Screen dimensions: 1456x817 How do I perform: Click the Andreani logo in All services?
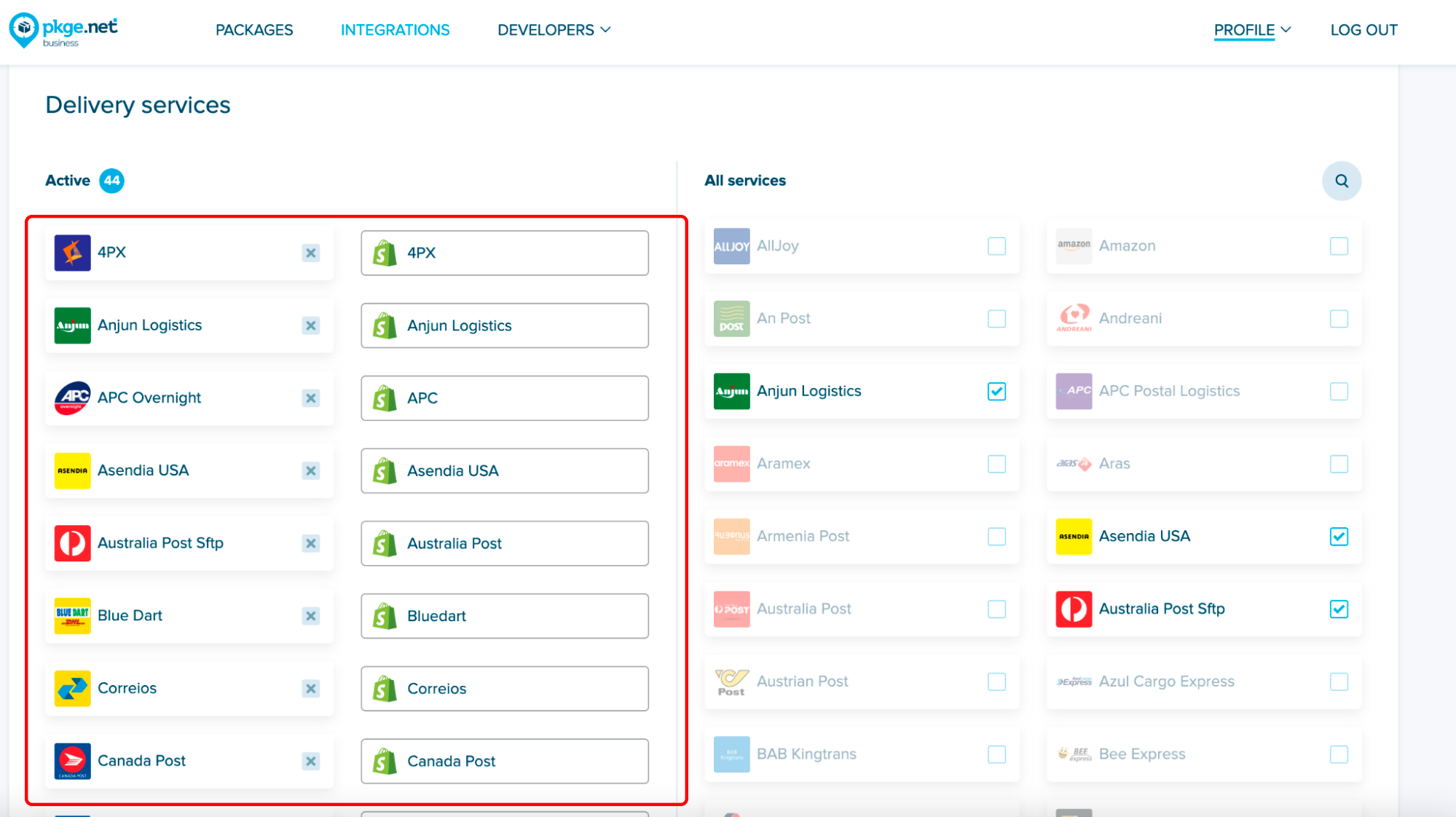(x=1074, y=318)
